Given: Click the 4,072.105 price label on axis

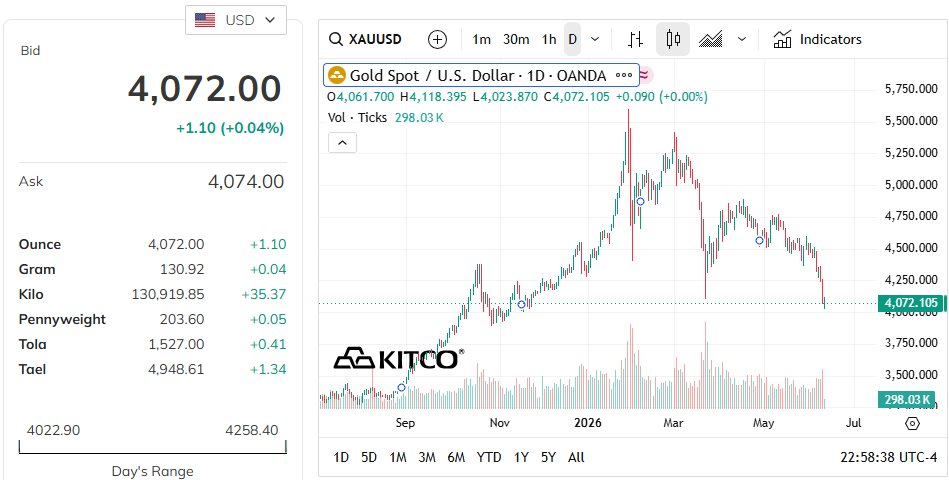Looking at the screenshot, I should point(910,303).
